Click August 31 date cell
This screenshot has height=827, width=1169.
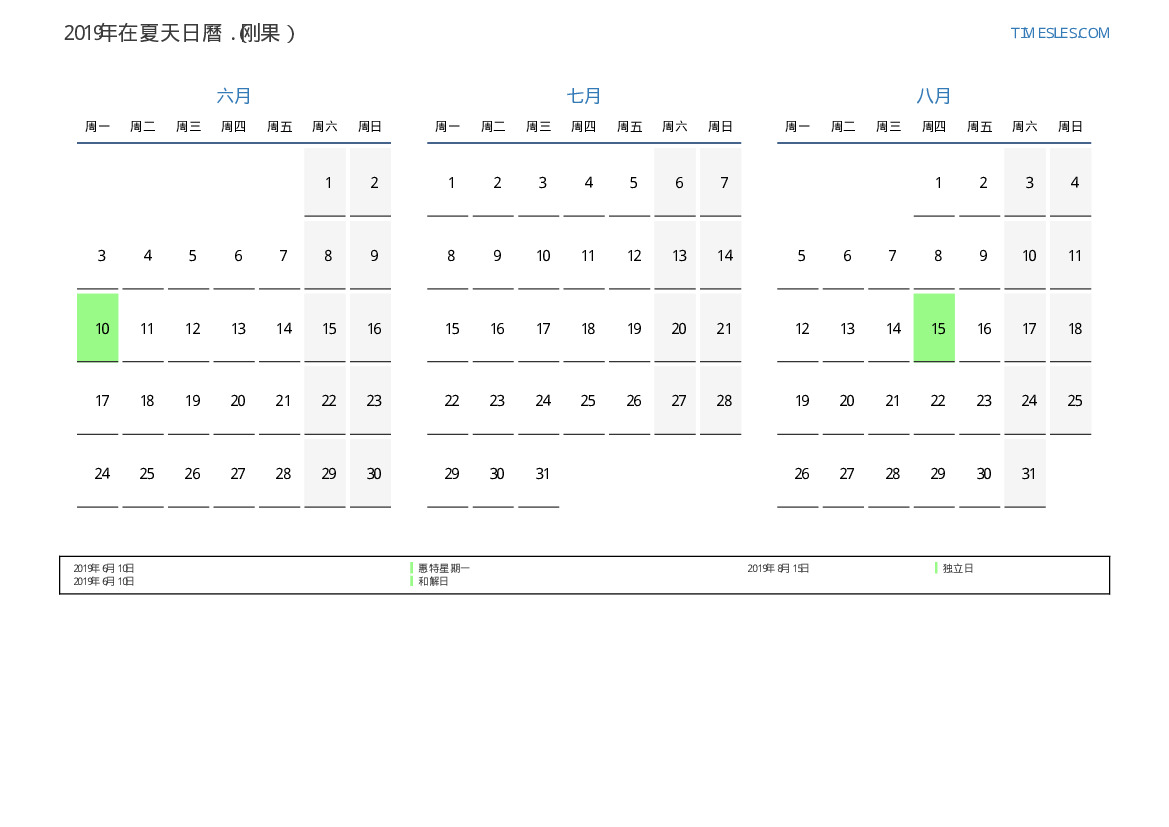click(1028, 474)
